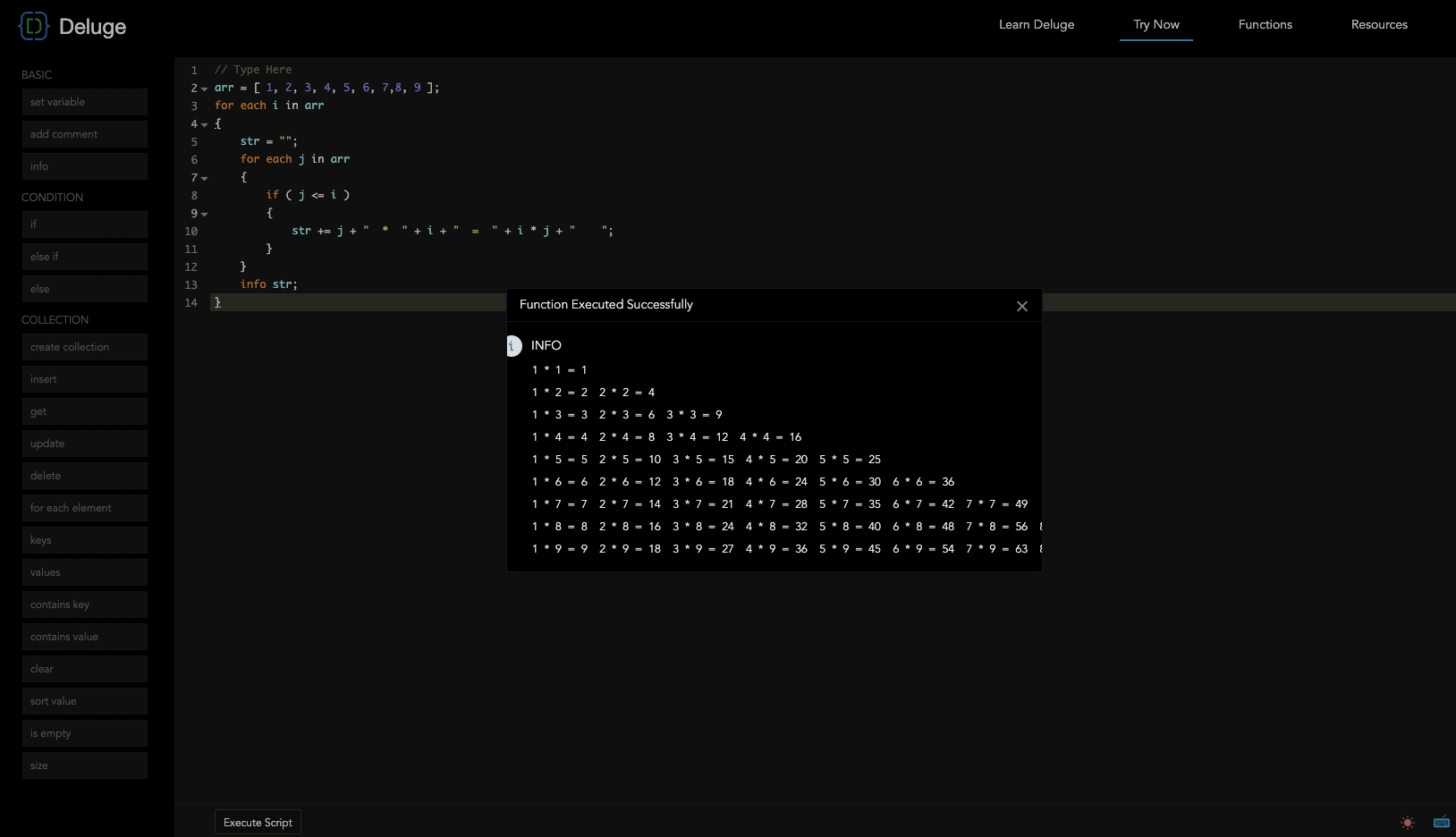This screenshot has width=1456, height=837.
Task: Insert the collection update snippet
Action: coord(85,444)
